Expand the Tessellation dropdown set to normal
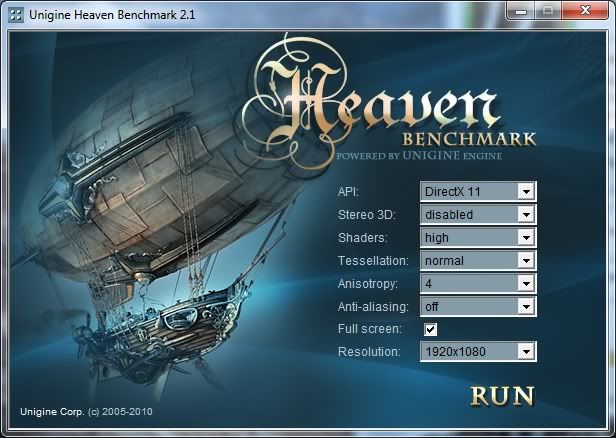The image size is (616, 438). tap(478, 260)
